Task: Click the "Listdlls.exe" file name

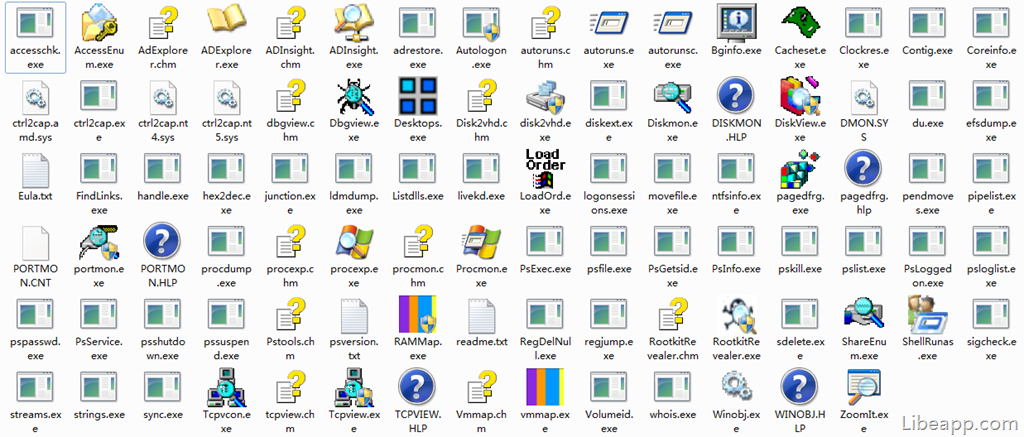Action: tap(417, 196)
